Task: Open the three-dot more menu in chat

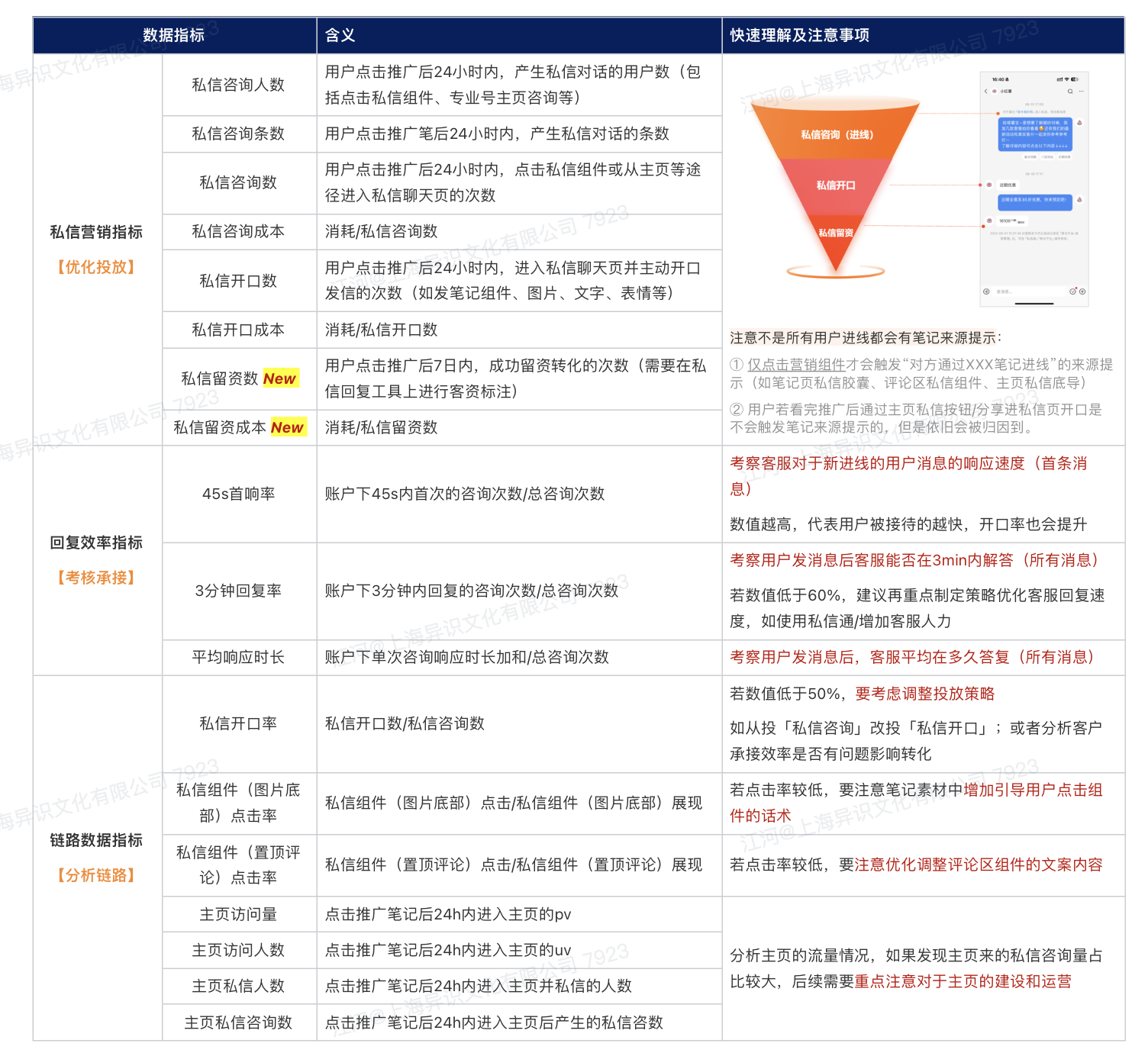Action: click(x=1081, y=91)
